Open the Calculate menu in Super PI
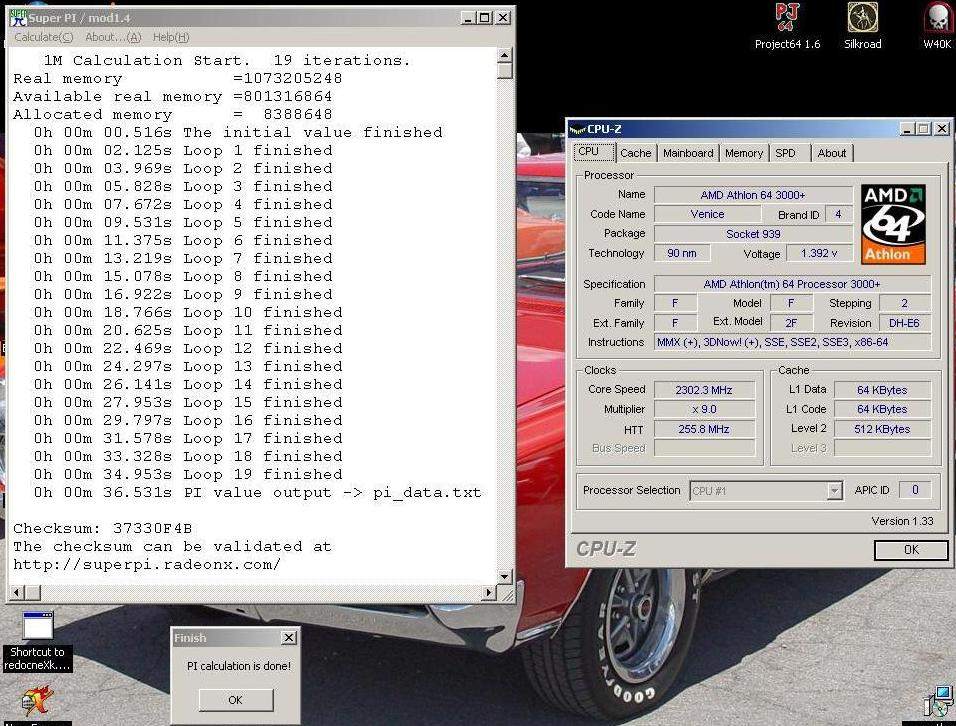 point(43,37)
